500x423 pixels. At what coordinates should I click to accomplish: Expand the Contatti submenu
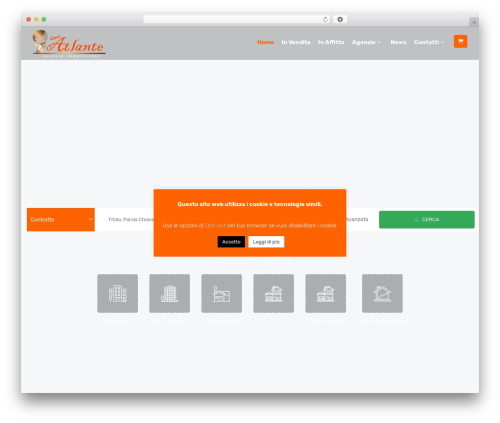pyautogui.click(x=429, y=42)
